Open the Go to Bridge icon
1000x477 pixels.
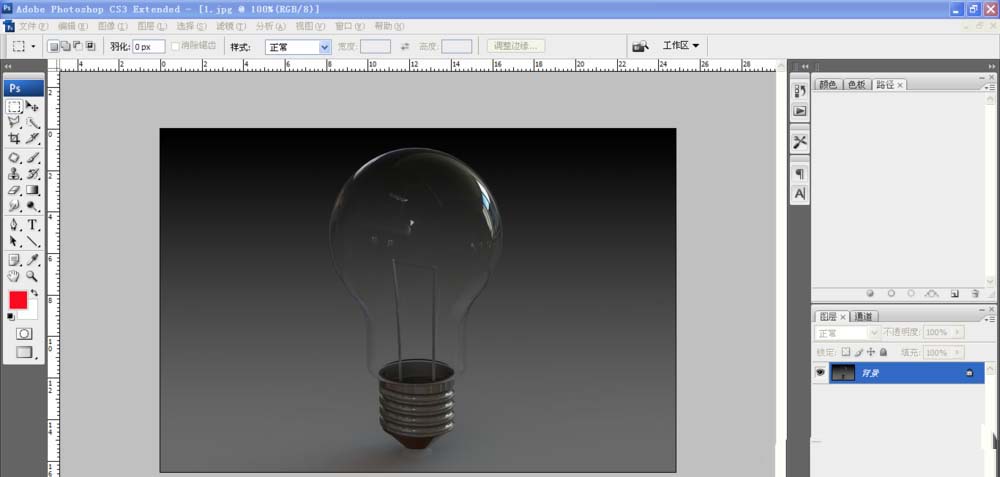click(640, 46)
